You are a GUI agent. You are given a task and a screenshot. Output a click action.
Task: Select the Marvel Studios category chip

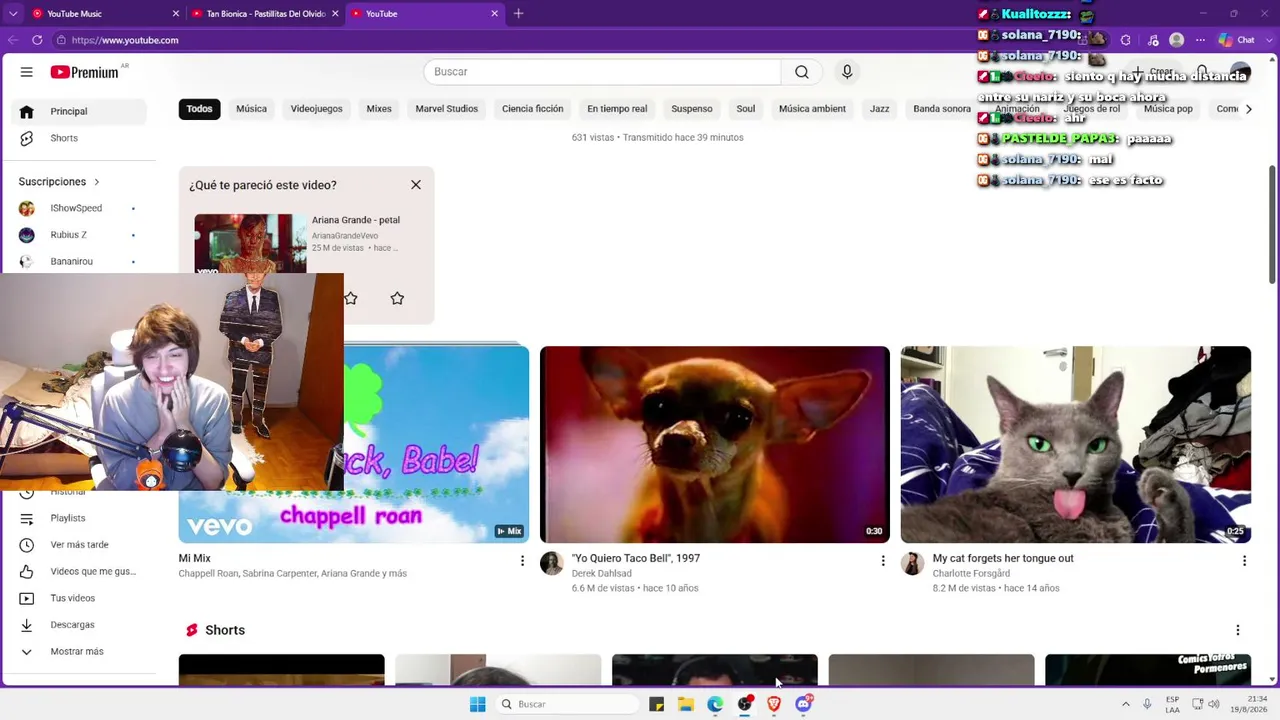point(447,109)
